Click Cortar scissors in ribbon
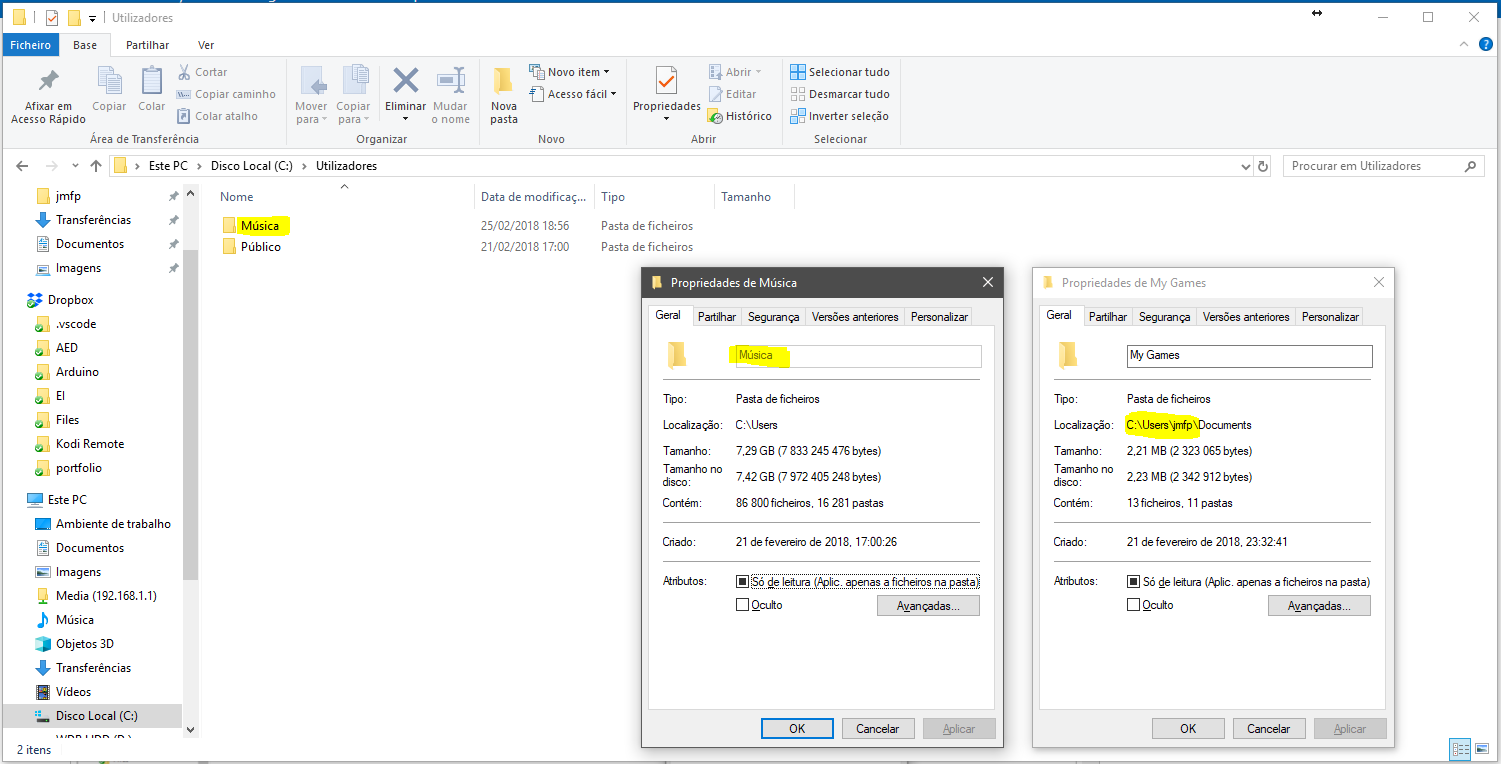The image size is (1501, 764). tap(203, 72)
